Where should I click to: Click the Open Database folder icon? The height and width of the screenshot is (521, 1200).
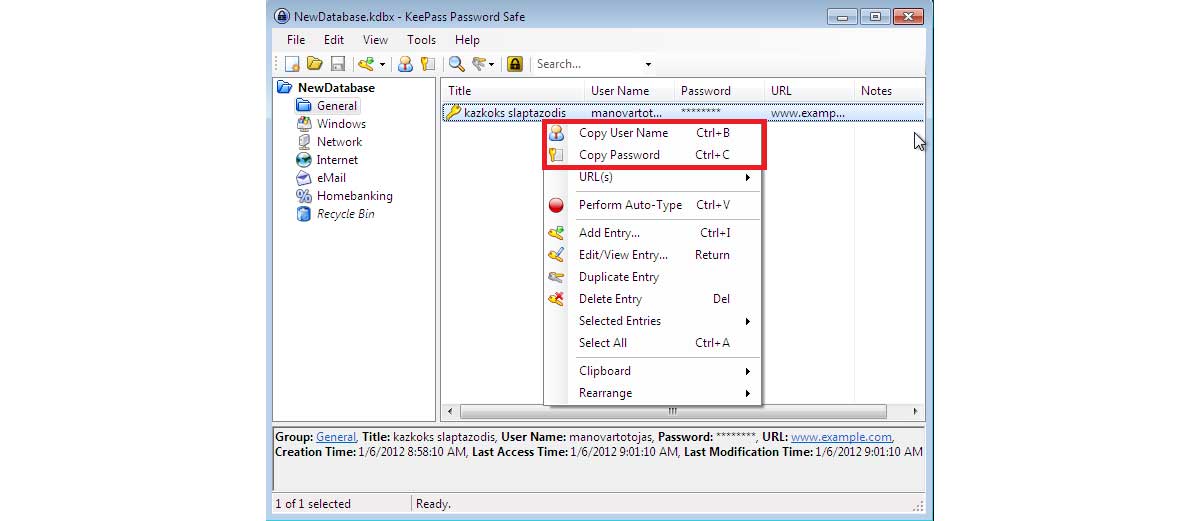(314, 64)
